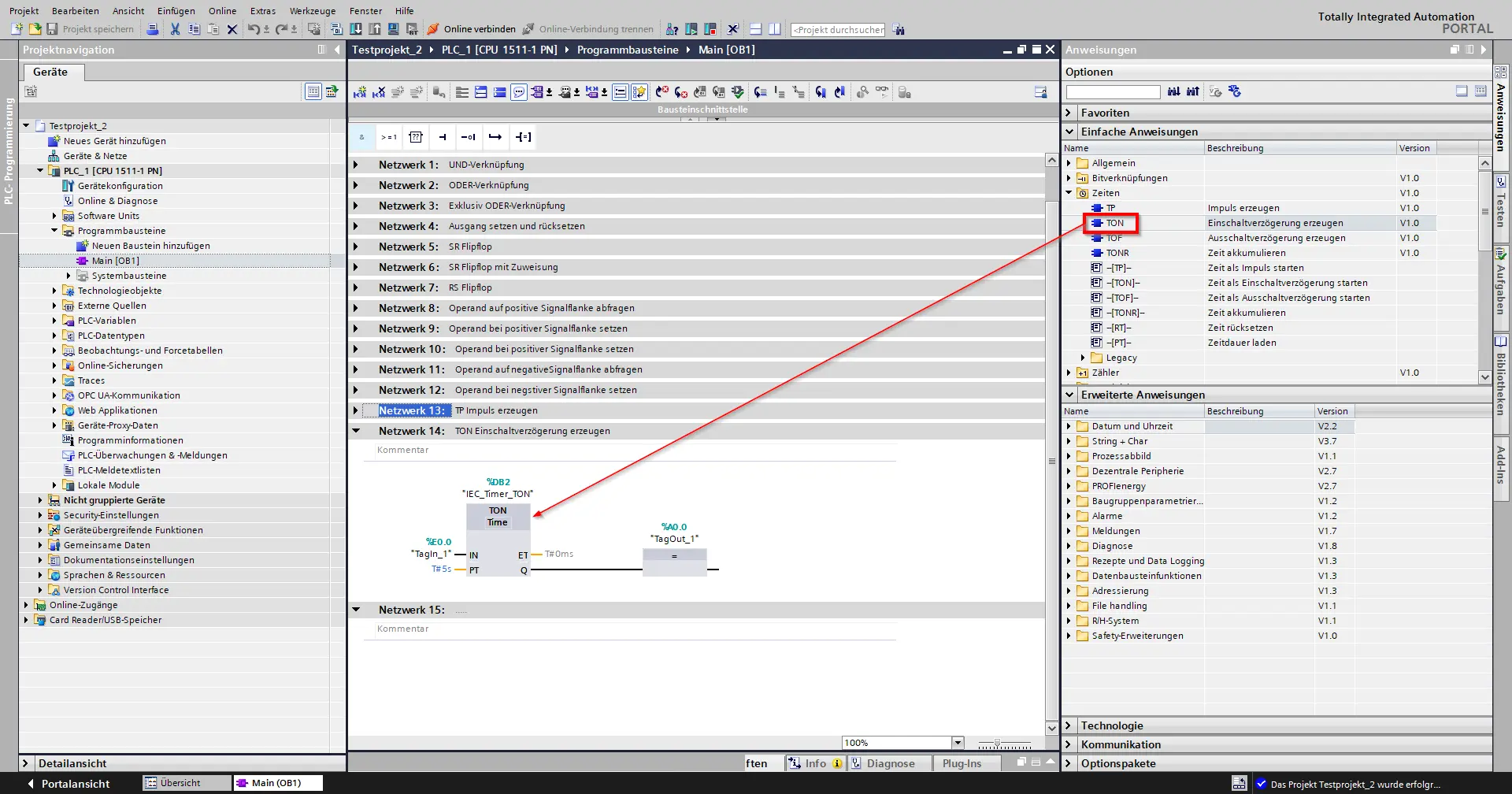The height and width of the screenshot is (794, 1512).
Task: Click the undo arrow icon
Action: [x=253, y=29]
